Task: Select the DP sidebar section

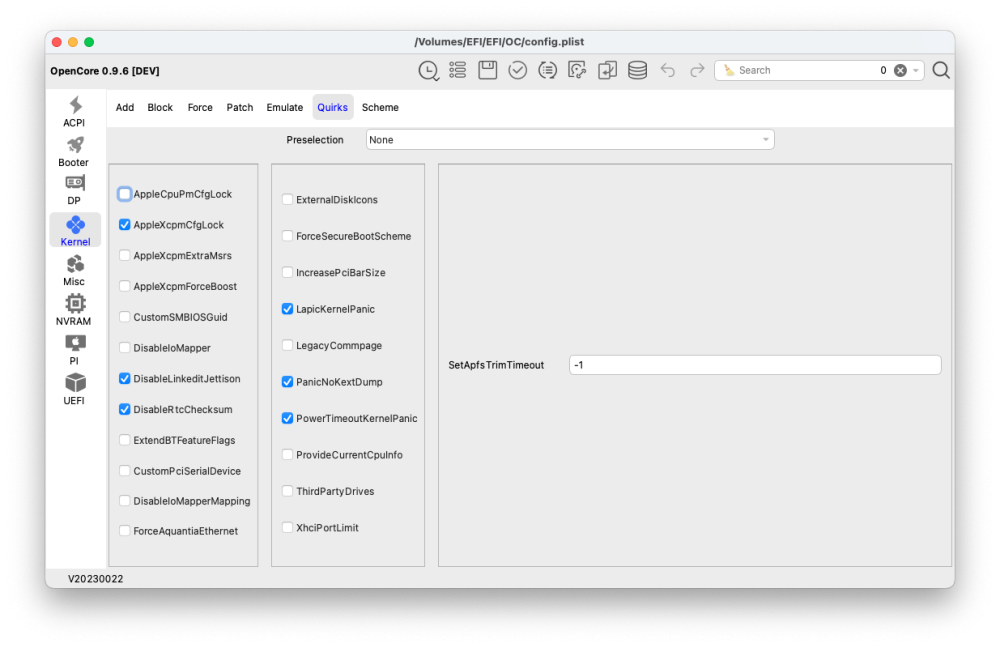Action: point(75,190)
